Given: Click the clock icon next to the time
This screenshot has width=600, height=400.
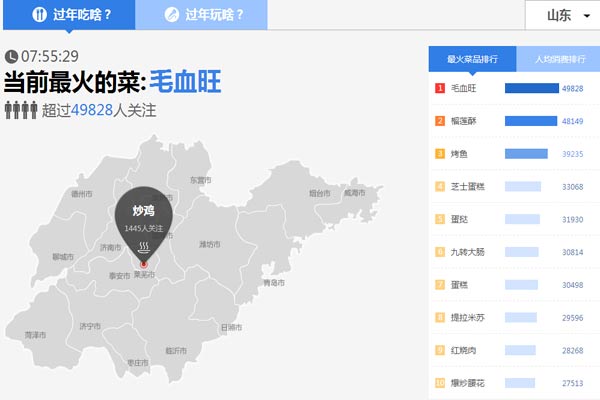Looking at the screenshot, I should (x=11, y=56).
